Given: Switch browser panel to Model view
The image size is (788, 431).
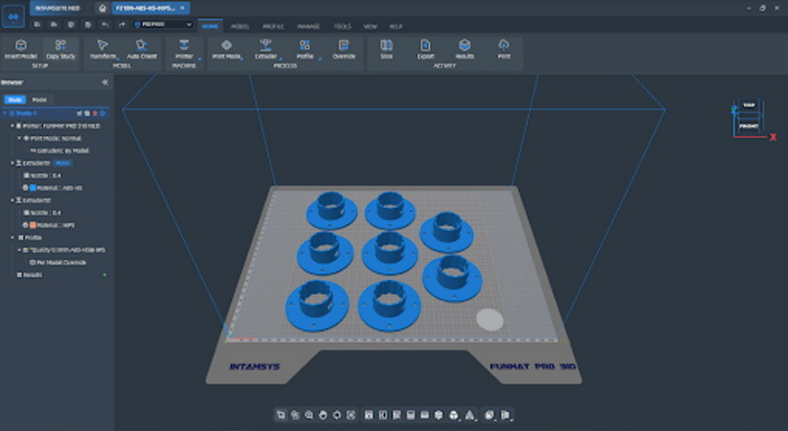Looking at the screenshot, I should click(38, 100).
